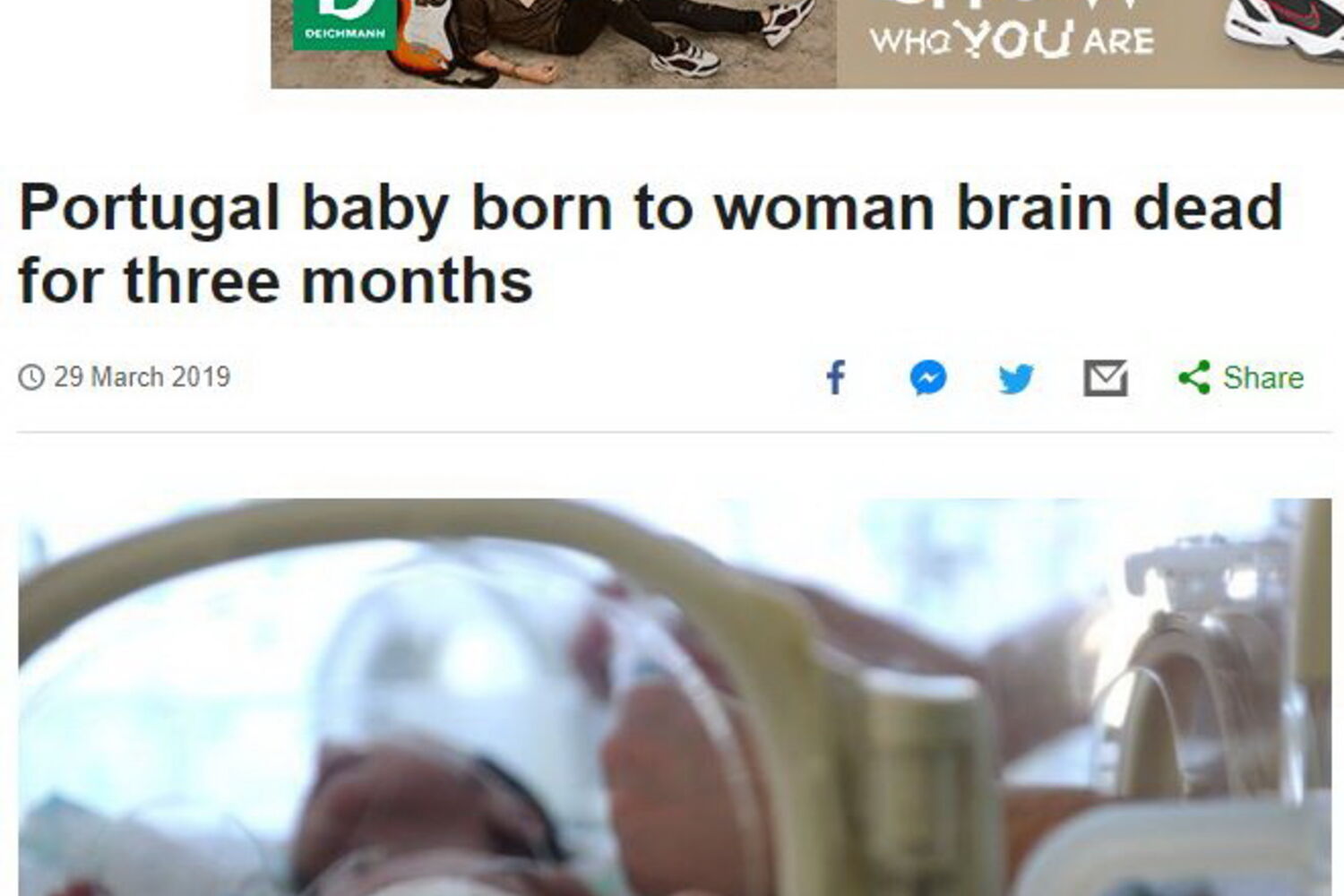Viewport: 1344px width, 896px height.
Task: Send the article via Messenger icon
Action: coord(928,377)
